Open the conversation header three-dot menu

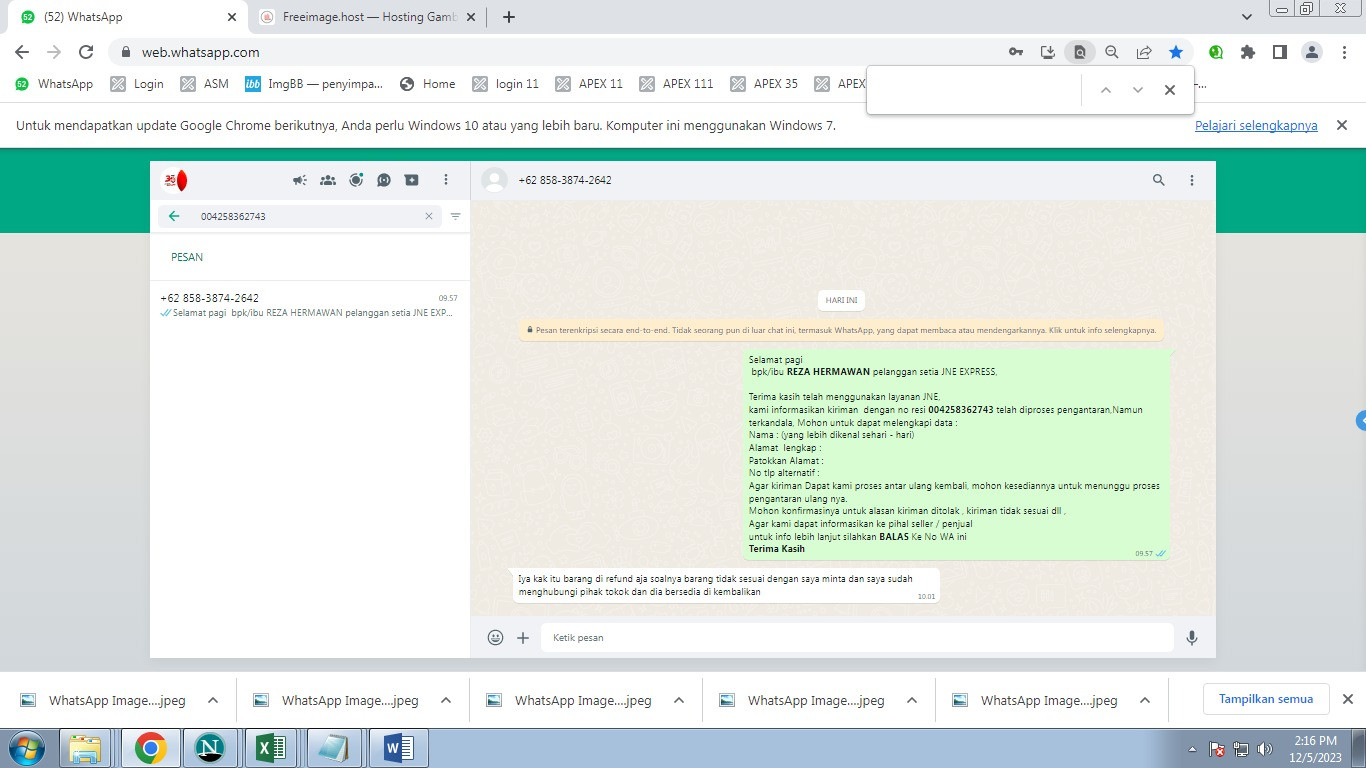tap(1192, 180)
